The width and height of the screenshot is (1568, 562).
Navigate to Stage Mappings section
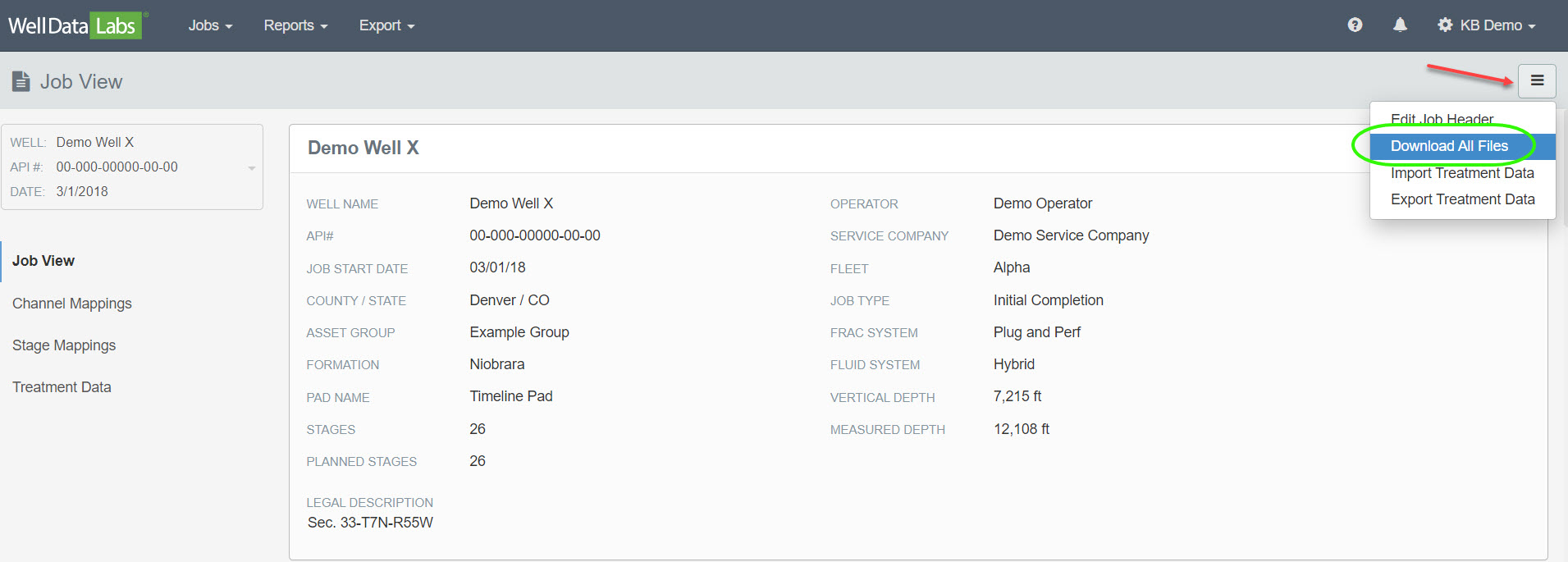[64, 345]
